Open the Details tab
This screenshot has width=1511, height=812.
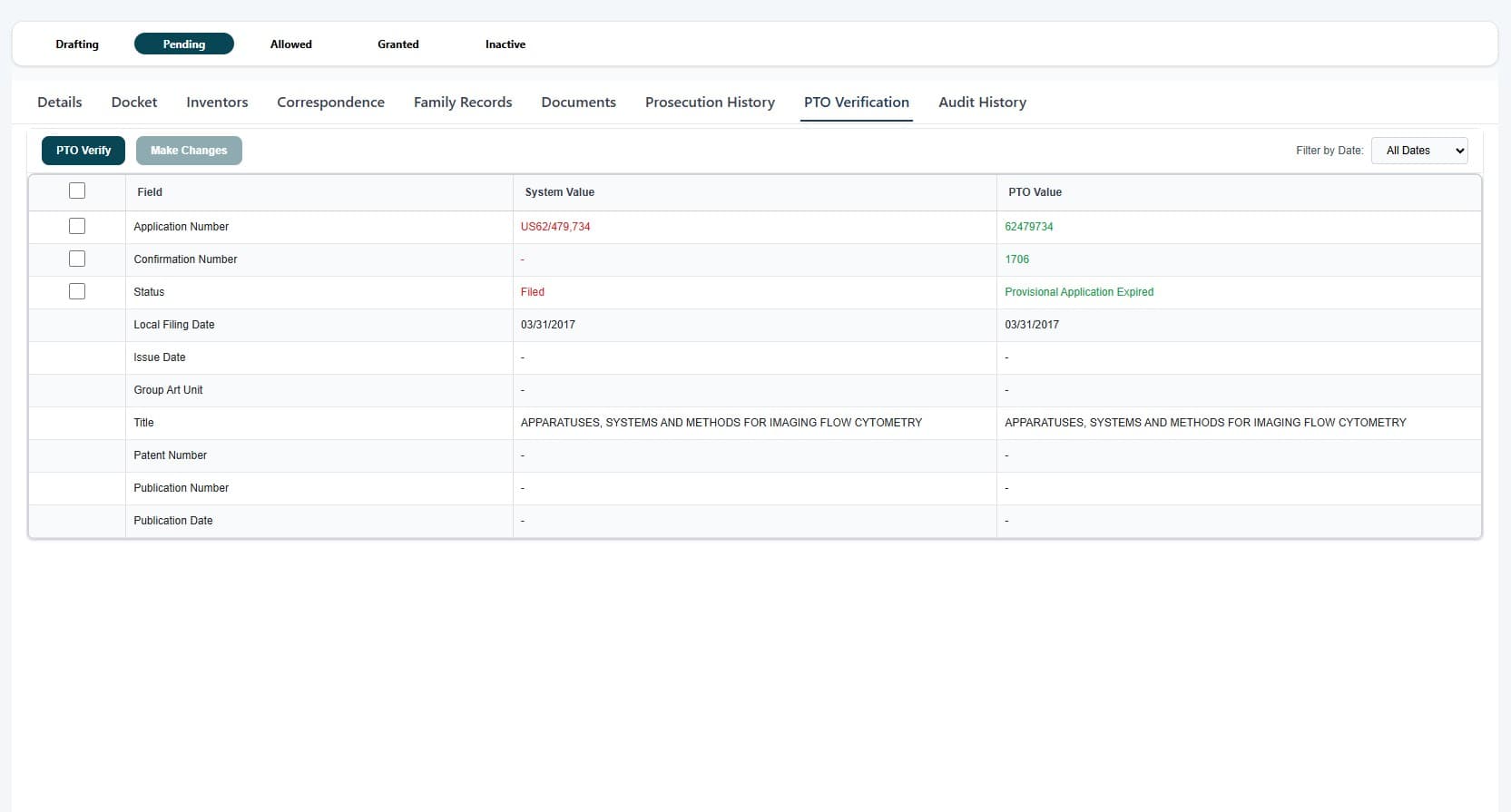60,103
